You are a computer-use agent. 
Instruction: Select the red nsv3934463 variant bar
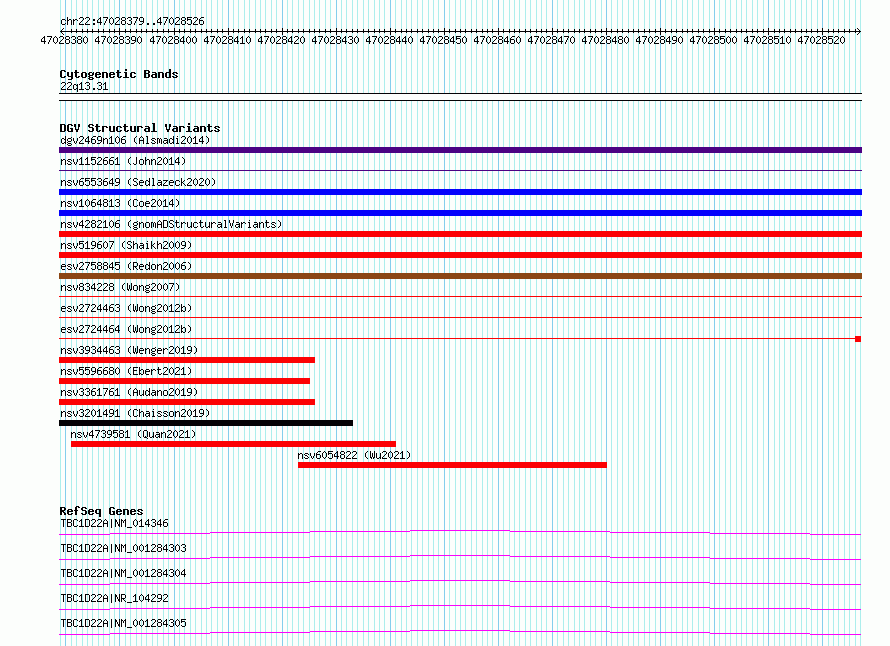[187, 360]
